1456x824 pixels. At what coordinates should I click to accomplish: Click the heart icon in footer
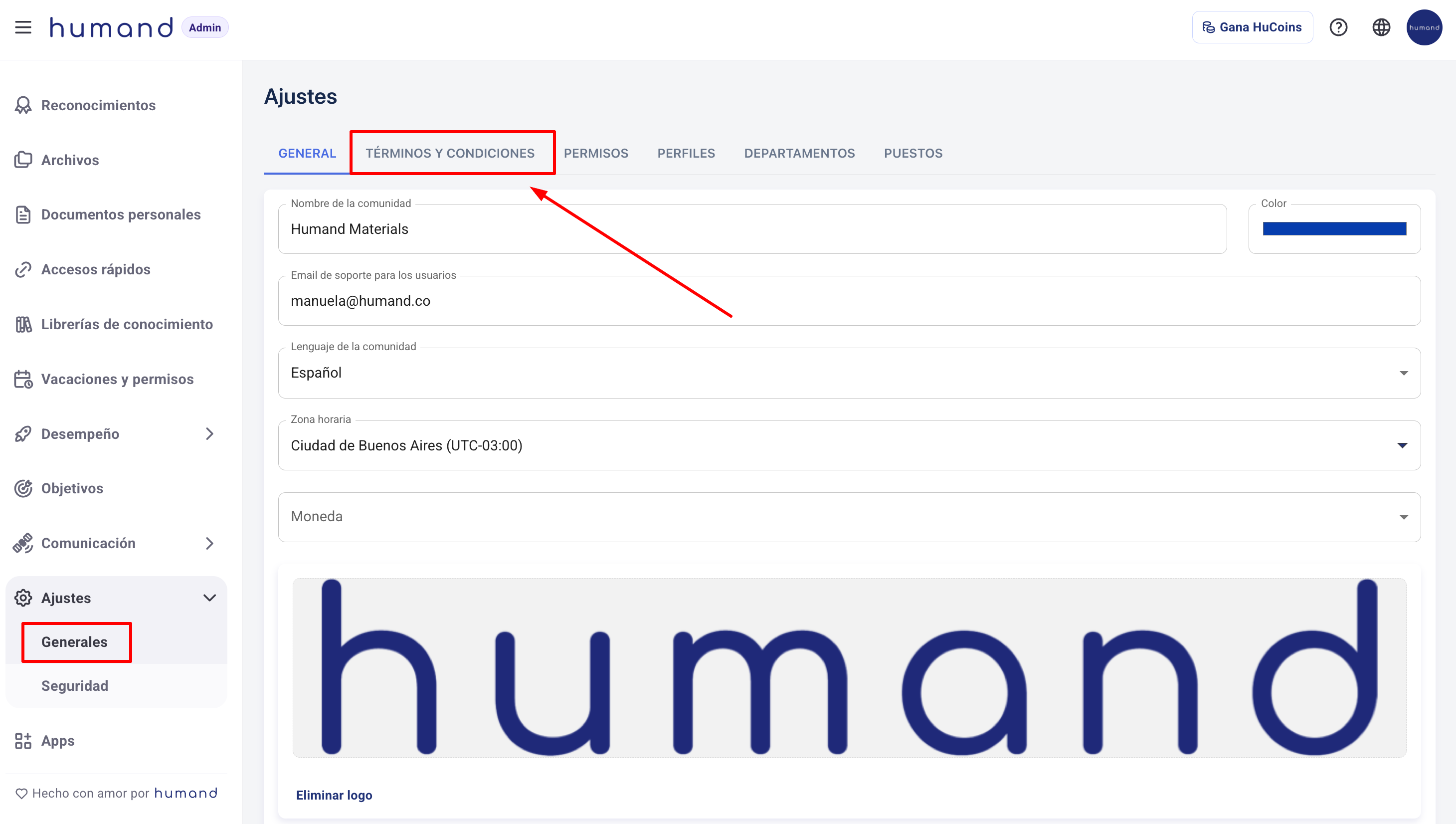tap(21, 794)
